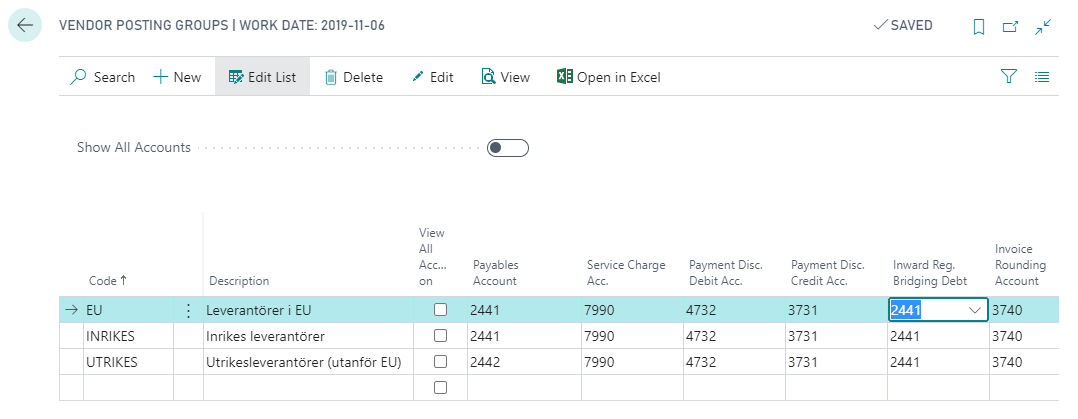Open page in new window icon
Viewport: 1078px width, 419px height.
(x=1010, y=27)
